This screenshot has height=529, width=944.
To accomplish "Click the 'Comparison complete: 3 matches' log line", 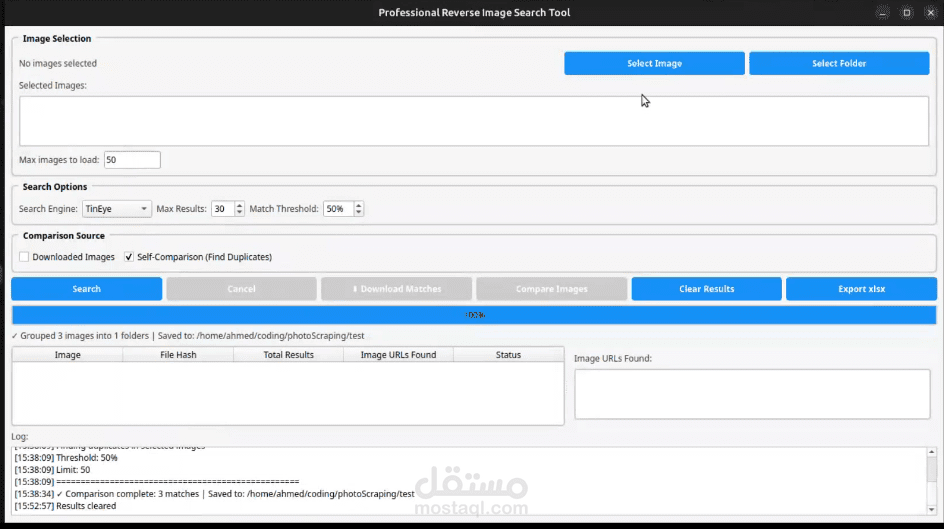I will [x=214, y=494].
